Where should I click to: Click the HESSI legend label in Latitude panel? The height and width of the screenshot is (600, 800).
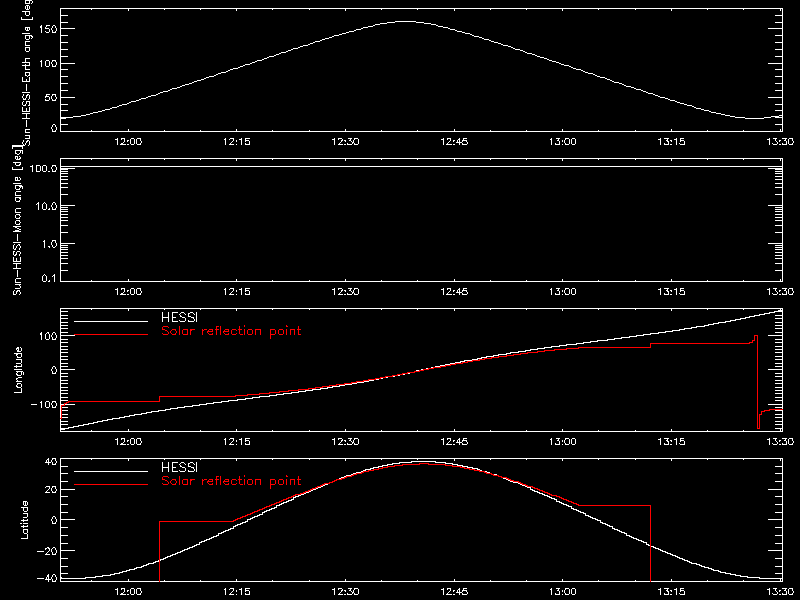[179, 468]
